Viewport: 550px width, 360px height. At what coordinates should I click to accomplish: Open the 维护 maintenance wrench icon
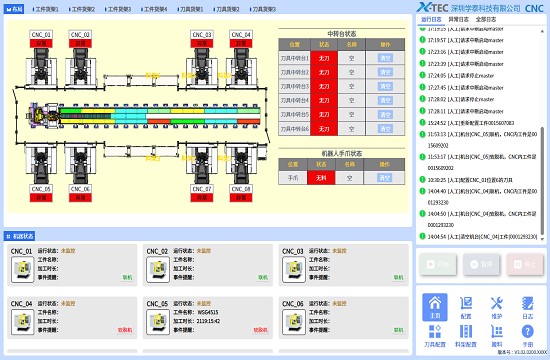[496, 307]
